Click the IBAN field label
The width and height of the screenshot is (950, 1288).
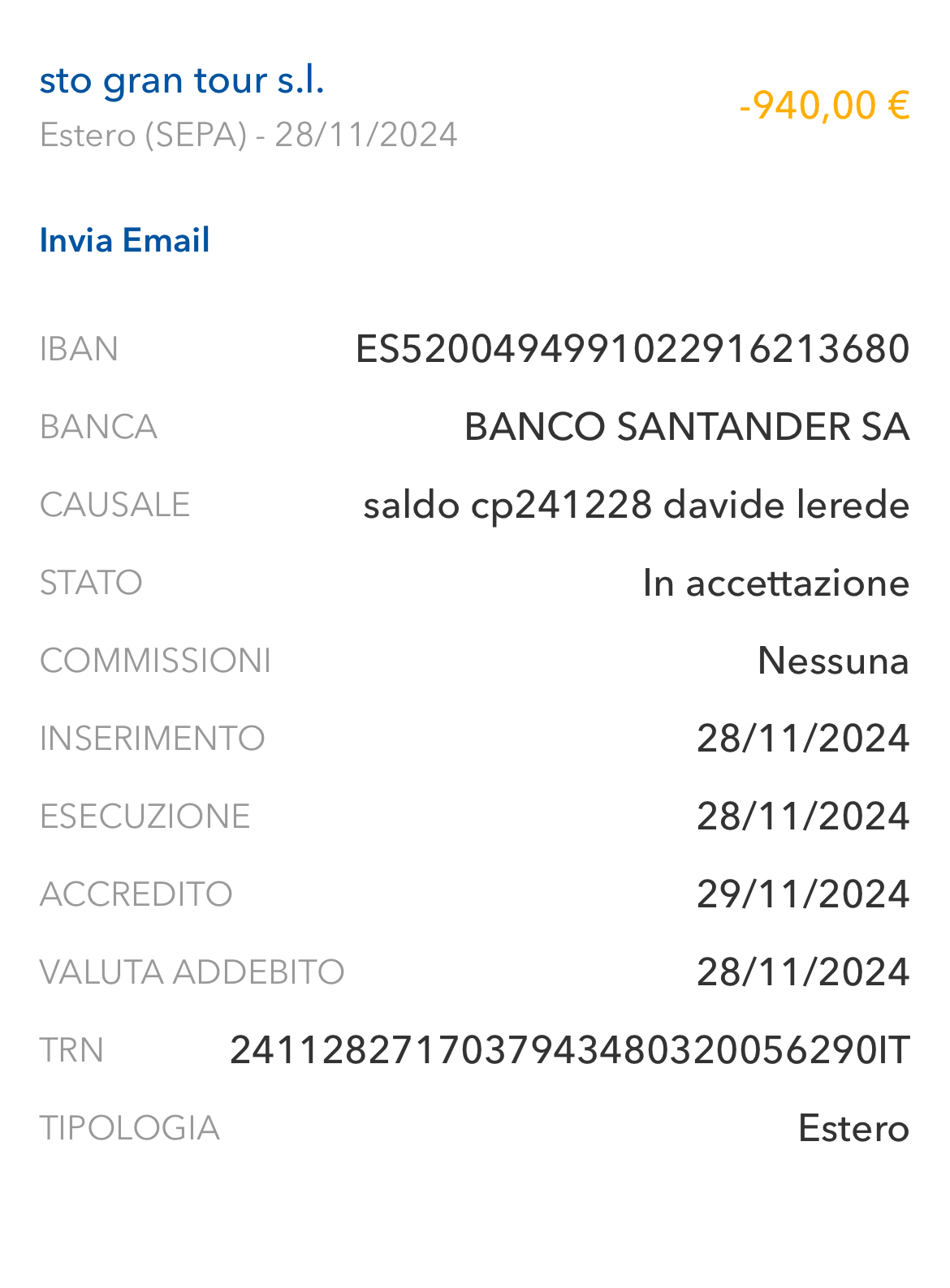click(x=79, y=349)
